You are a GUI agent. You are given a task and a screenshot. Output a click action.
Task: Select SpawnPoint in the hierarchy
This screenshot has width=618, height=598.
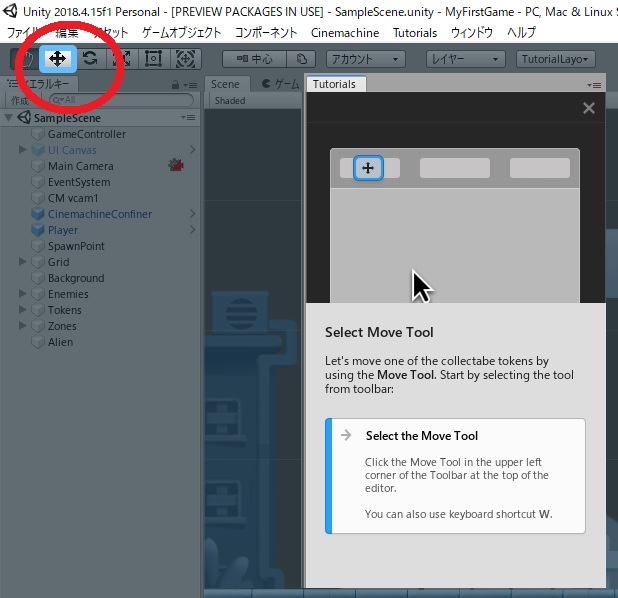(x=76, y=246)
